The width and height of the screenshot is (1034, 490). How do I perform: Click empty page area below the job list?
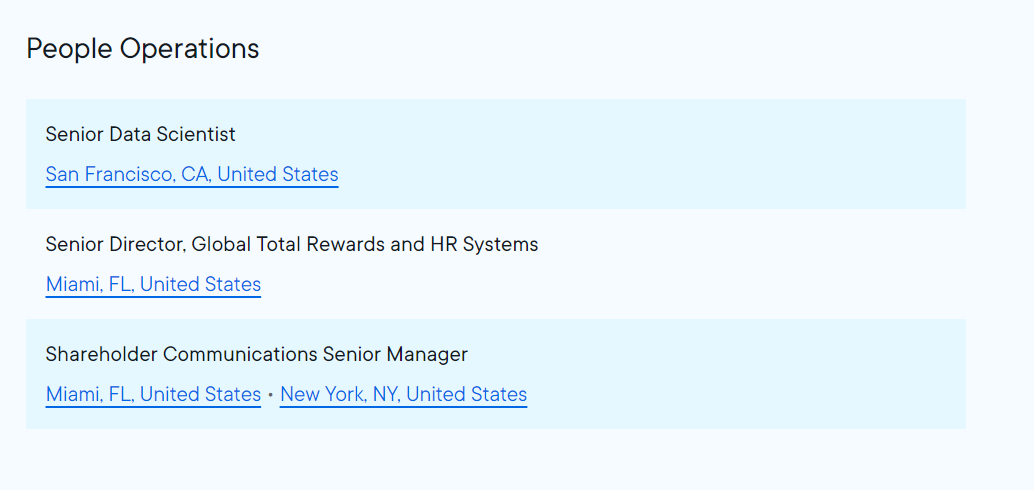click(500, 460)
